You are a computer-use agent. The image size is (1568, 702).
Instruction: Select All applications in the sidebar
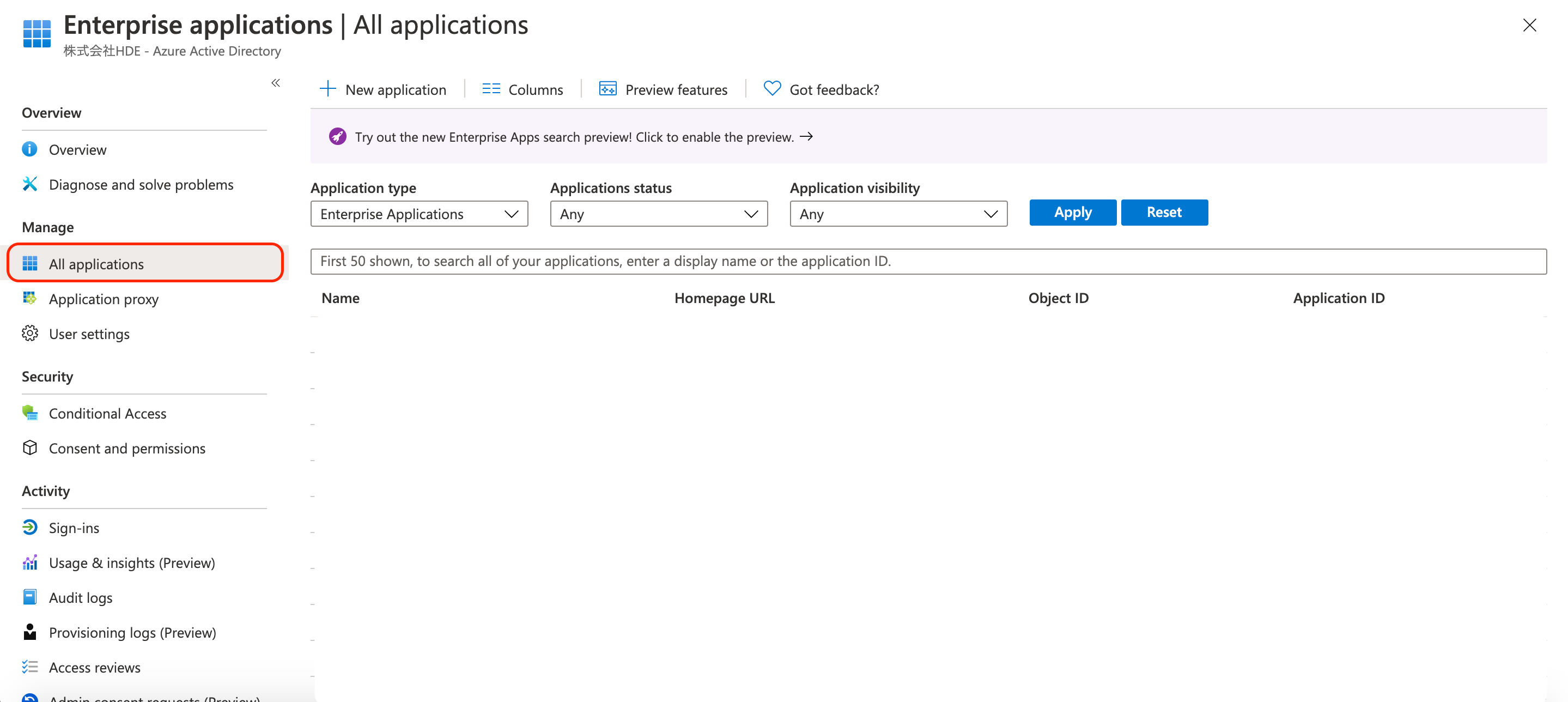145,264
